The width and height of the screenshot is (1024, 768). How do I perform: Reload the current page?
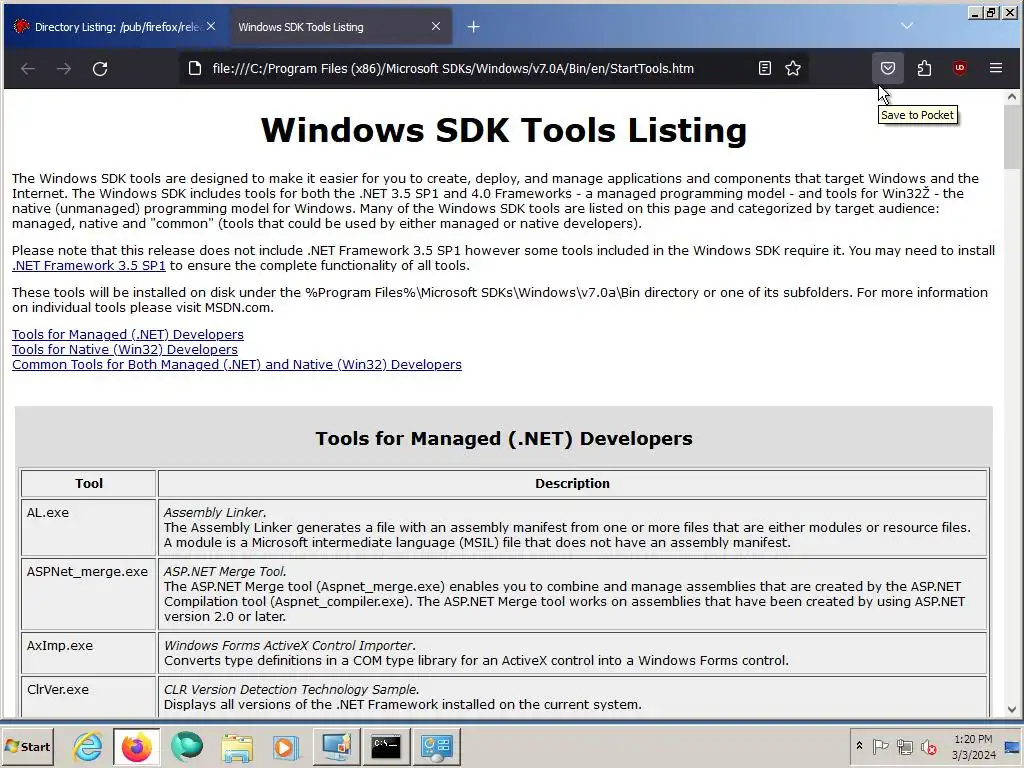(x=100, y=69)
